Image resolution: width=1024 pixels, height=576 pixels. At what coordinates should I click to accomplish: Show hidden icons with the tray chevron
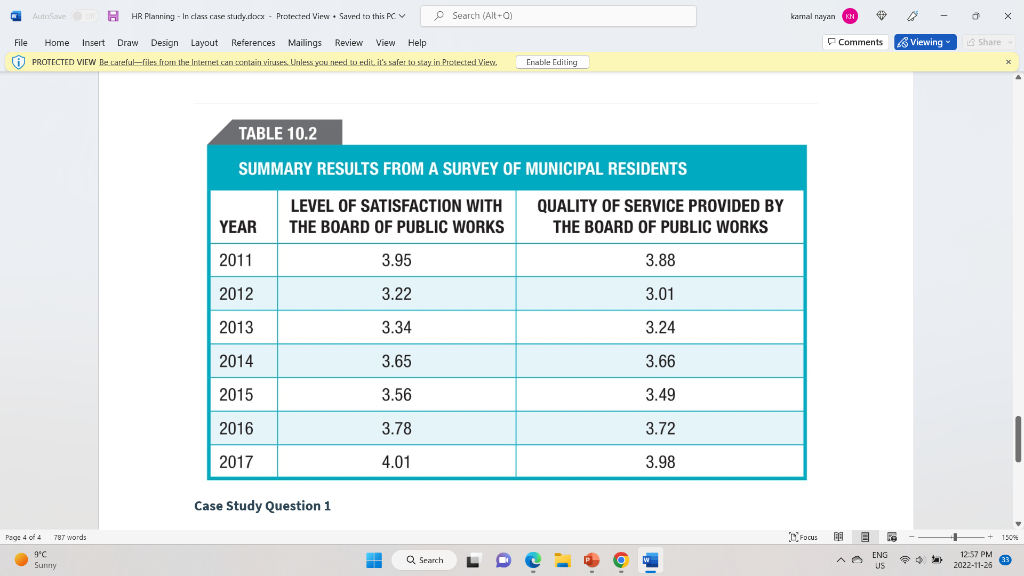click(840, 560)
